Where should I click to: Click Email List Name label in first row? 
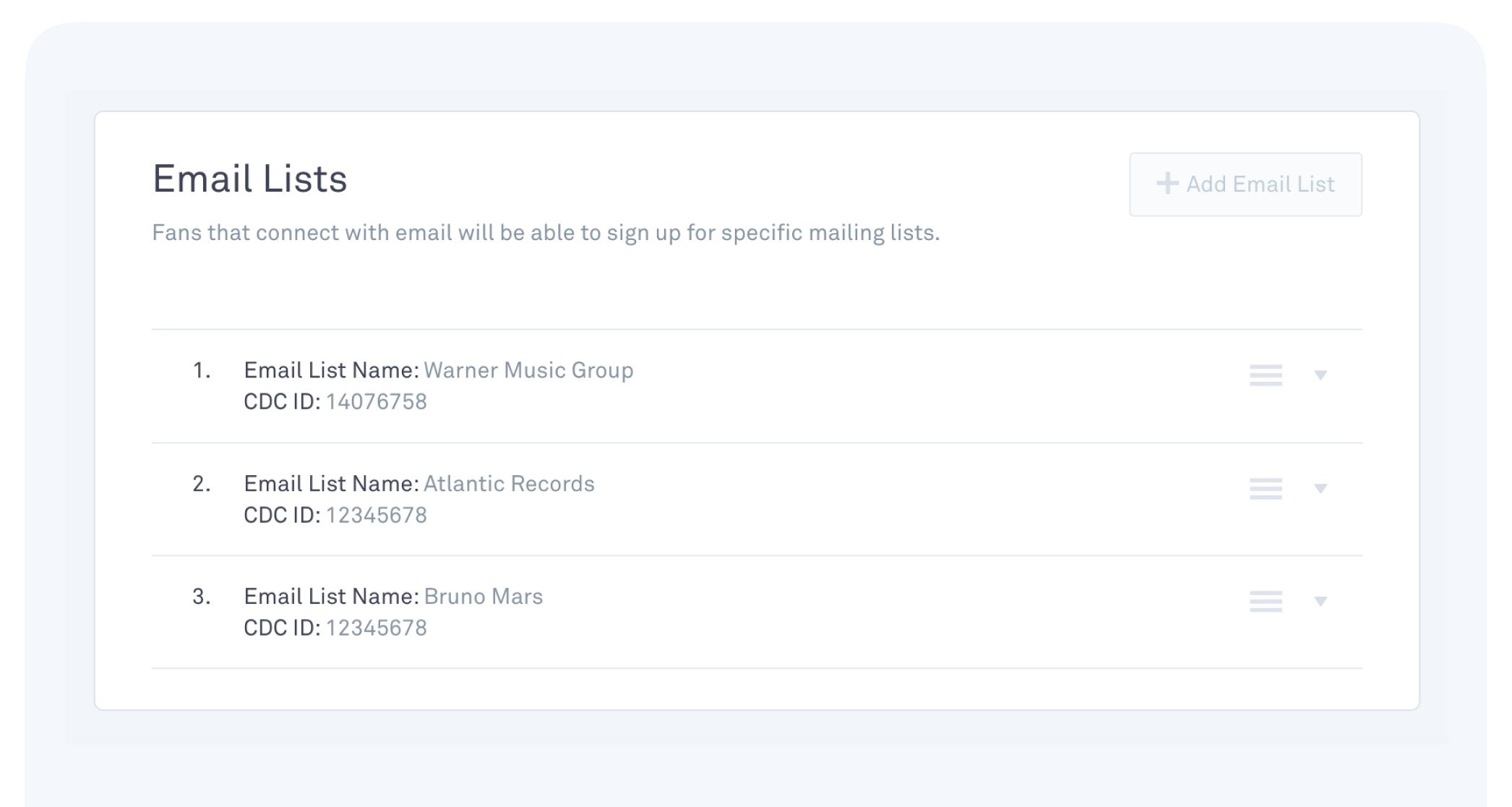(331, 370)
